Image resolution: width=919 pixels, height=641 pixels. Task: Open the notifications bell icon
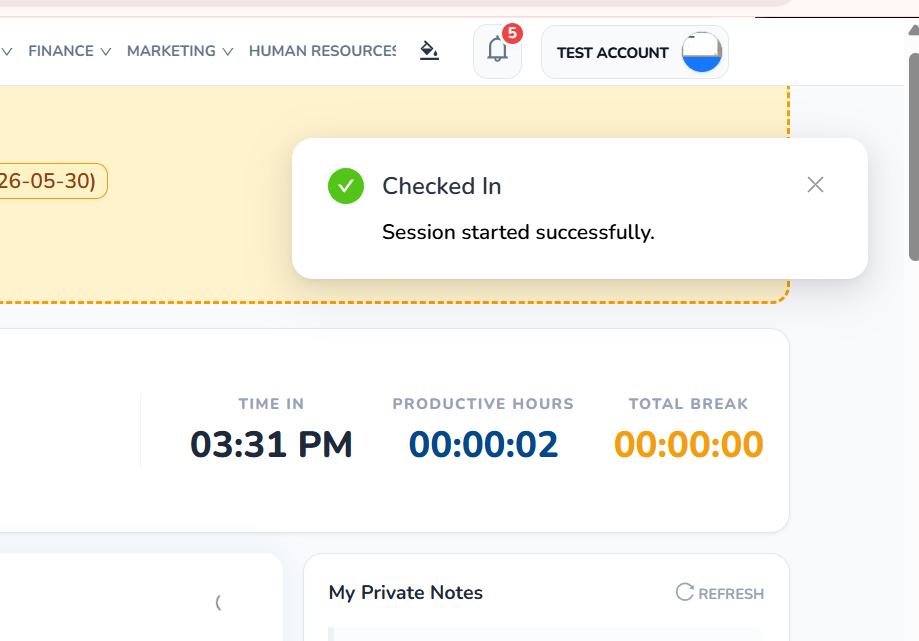pos(497,52)
